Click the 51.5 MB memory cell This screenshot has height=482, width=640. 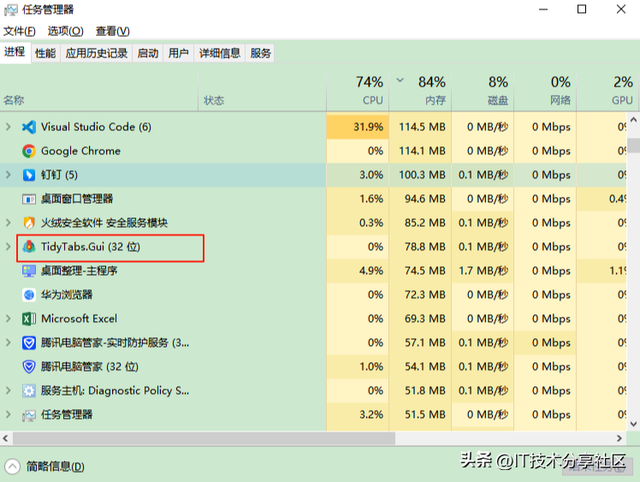click(420, 415)
